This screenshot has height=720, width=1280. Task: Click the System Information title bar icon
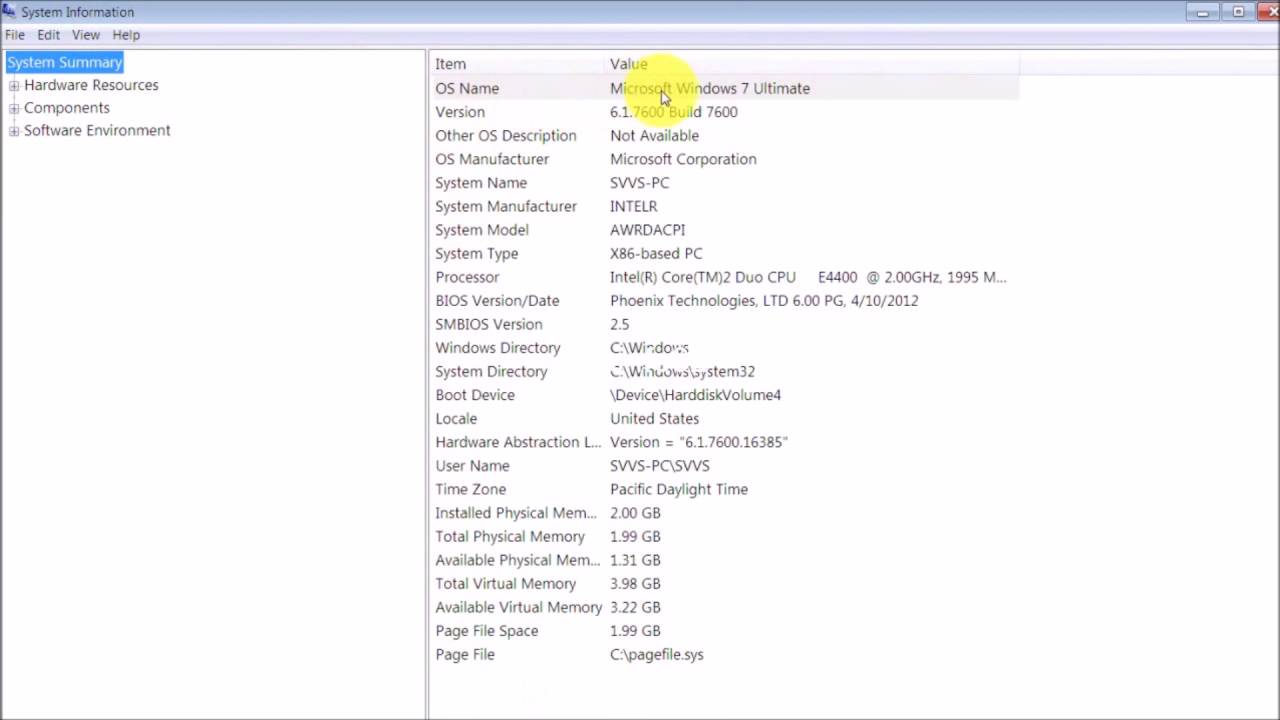click(x=9, y=12)
